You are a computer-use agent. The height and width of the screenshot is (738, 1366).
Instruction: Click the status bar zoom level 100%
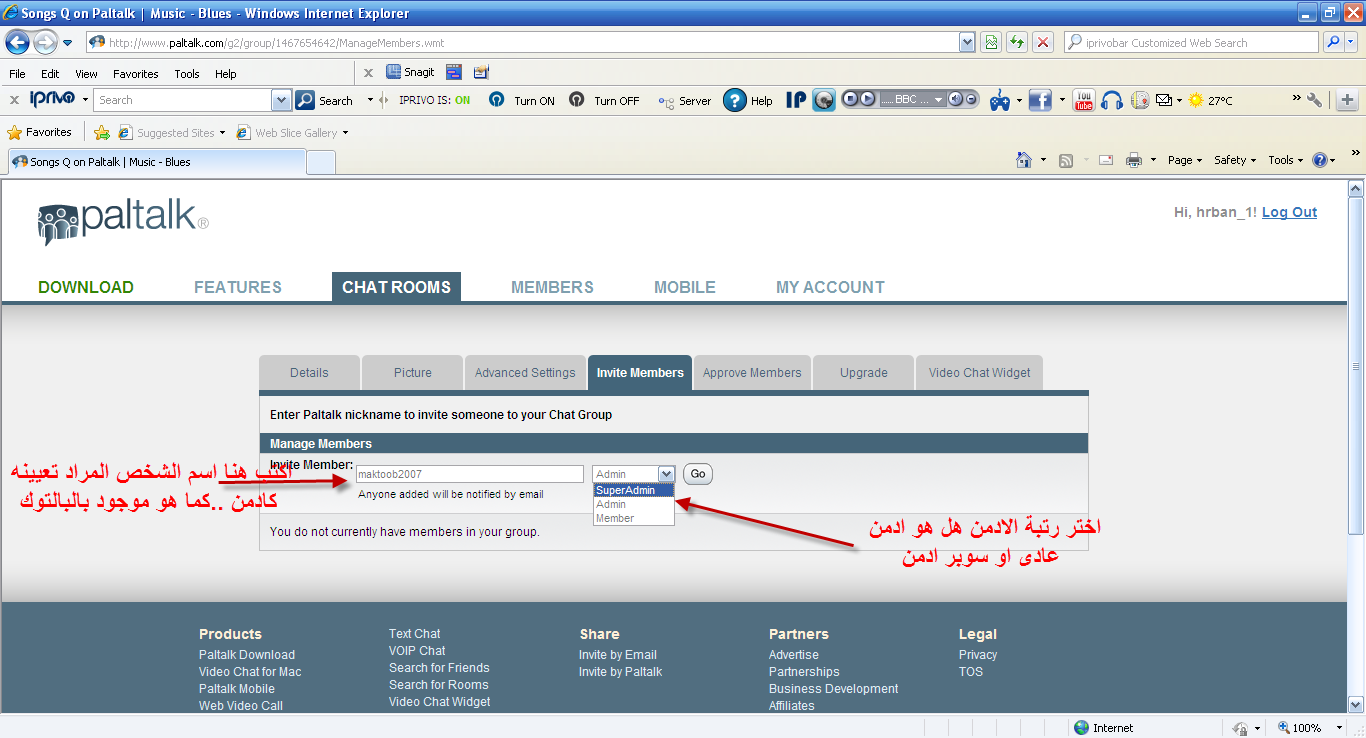1306,728
